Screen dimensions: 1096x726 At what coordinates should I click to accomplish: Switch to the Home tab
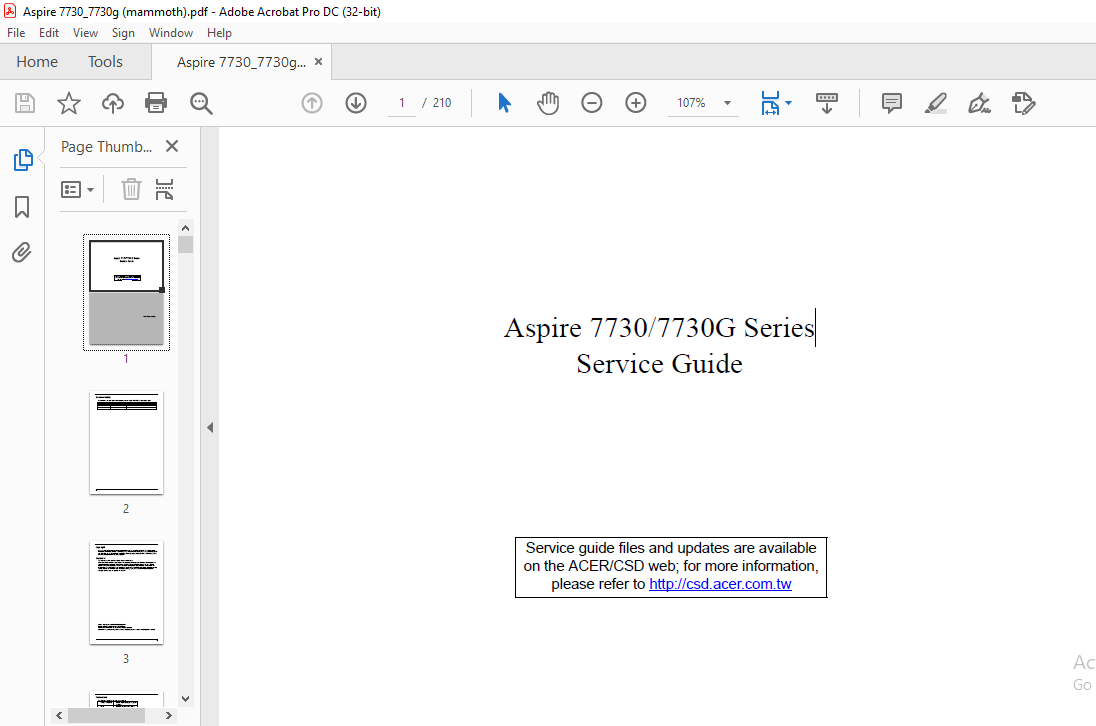coord(37,61)
